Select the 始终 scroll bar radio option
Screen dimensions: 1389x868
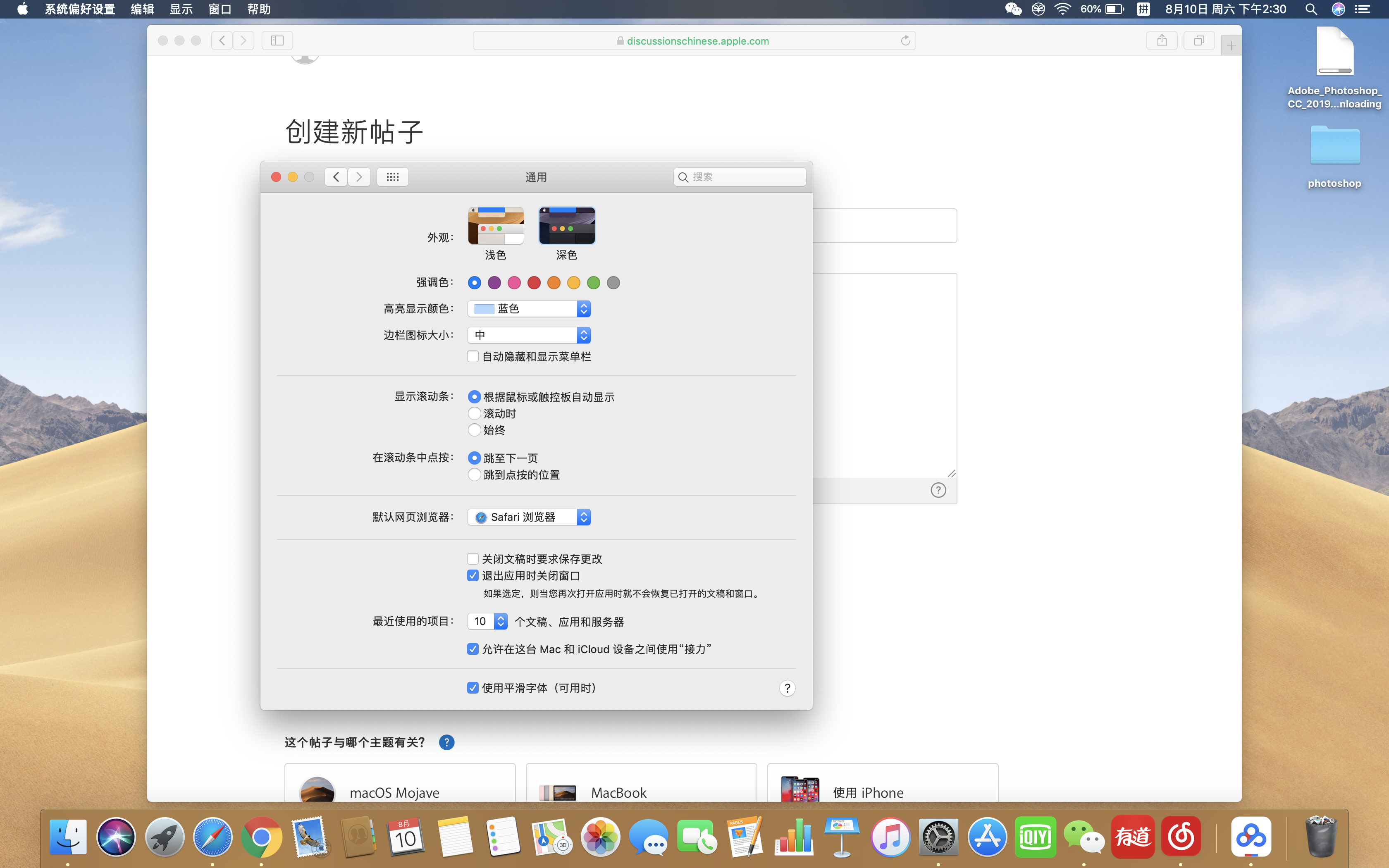point(474,430)
